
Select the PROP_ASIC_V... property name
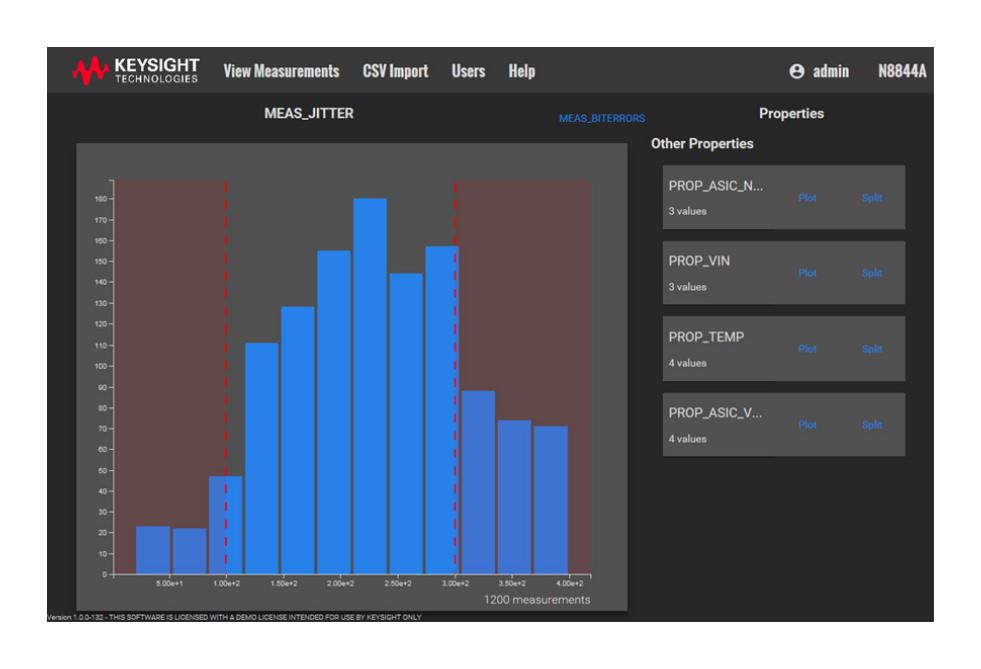pos(715,413)
